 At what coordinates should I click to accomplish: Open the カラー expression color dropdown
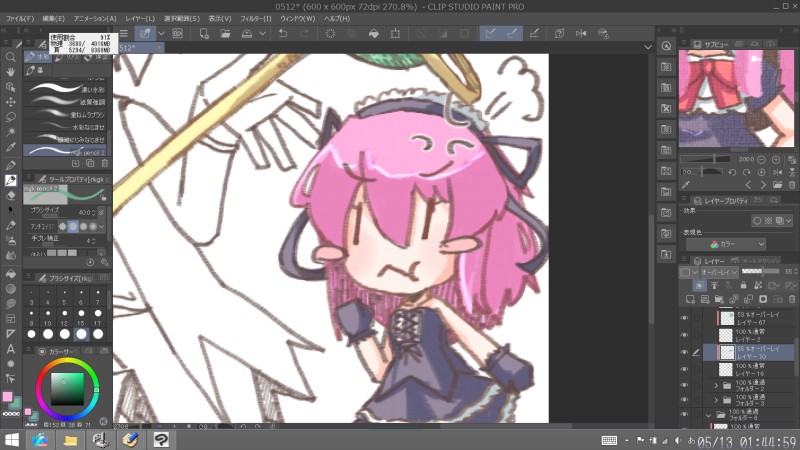pyautogui.click(x=726, y=244)
